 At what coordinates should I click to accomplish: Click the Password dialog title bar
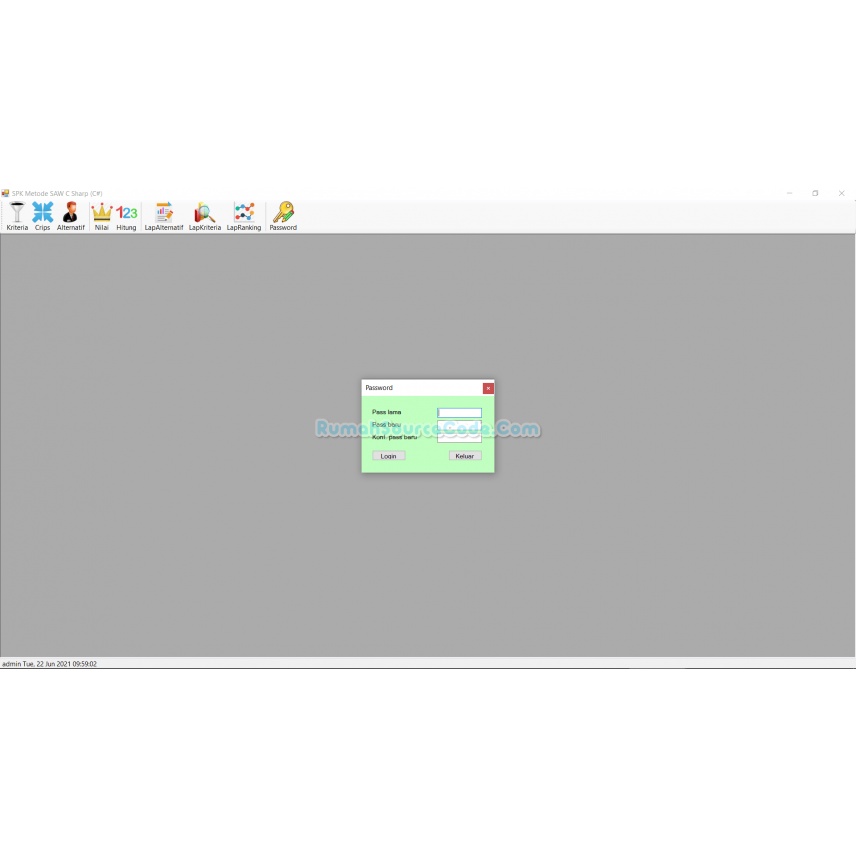coord(422,388)
